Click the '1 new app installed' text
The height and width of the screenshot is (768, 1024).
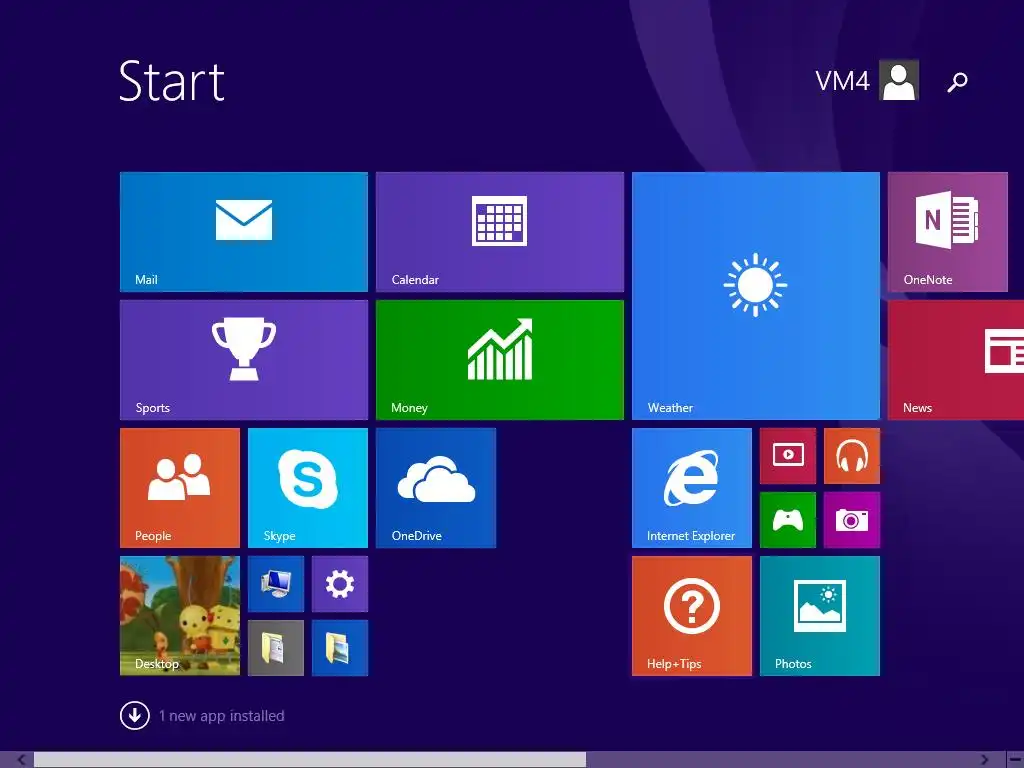point(221,716)
